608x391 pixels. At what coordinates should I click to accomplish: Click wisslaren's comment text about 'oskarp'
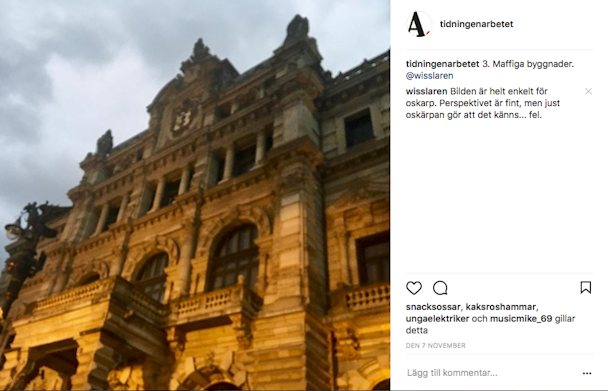pos(483,103)
